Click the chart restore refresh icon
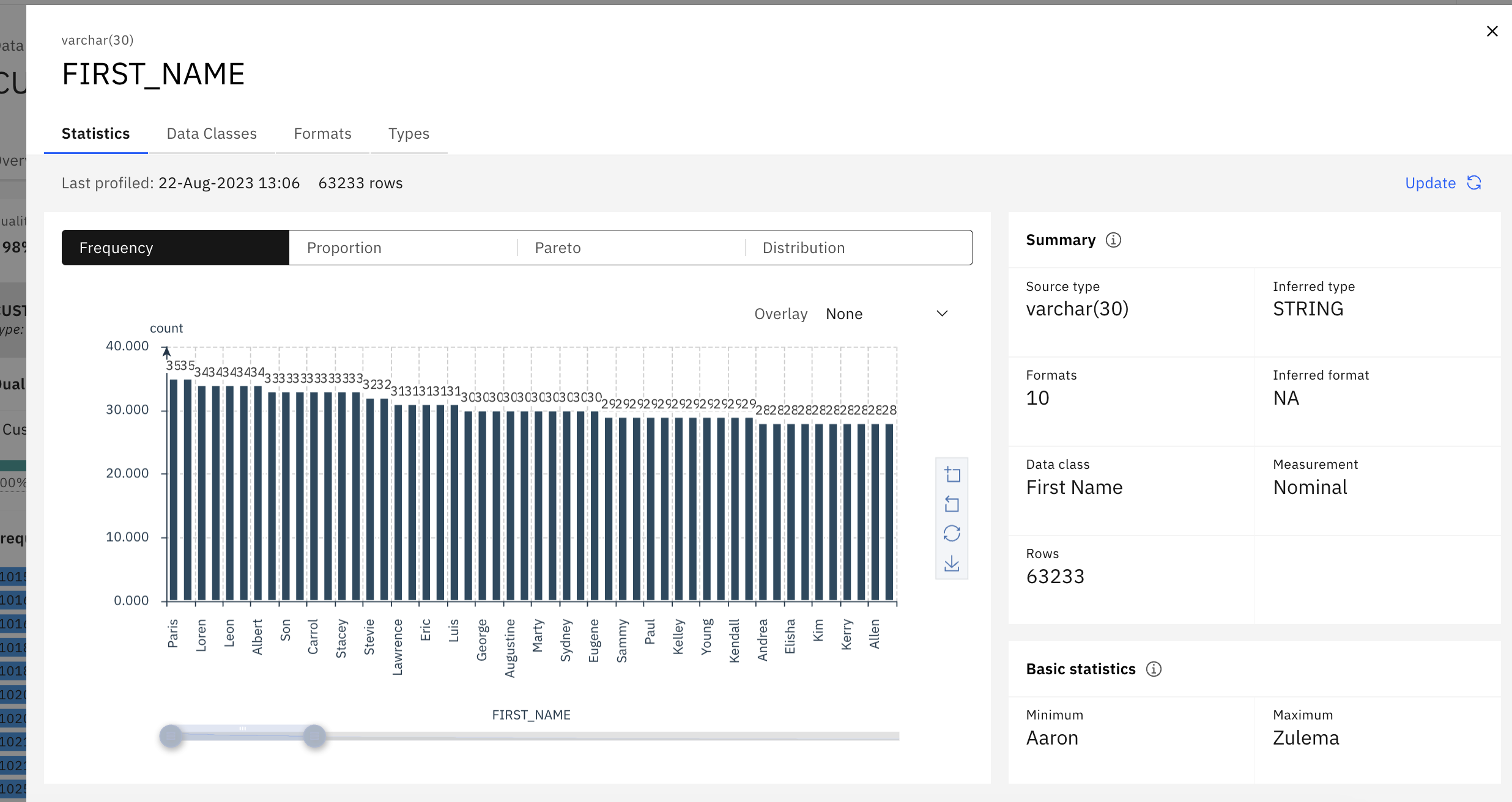This screenshot has width=1512, height=802. (952, 534)
